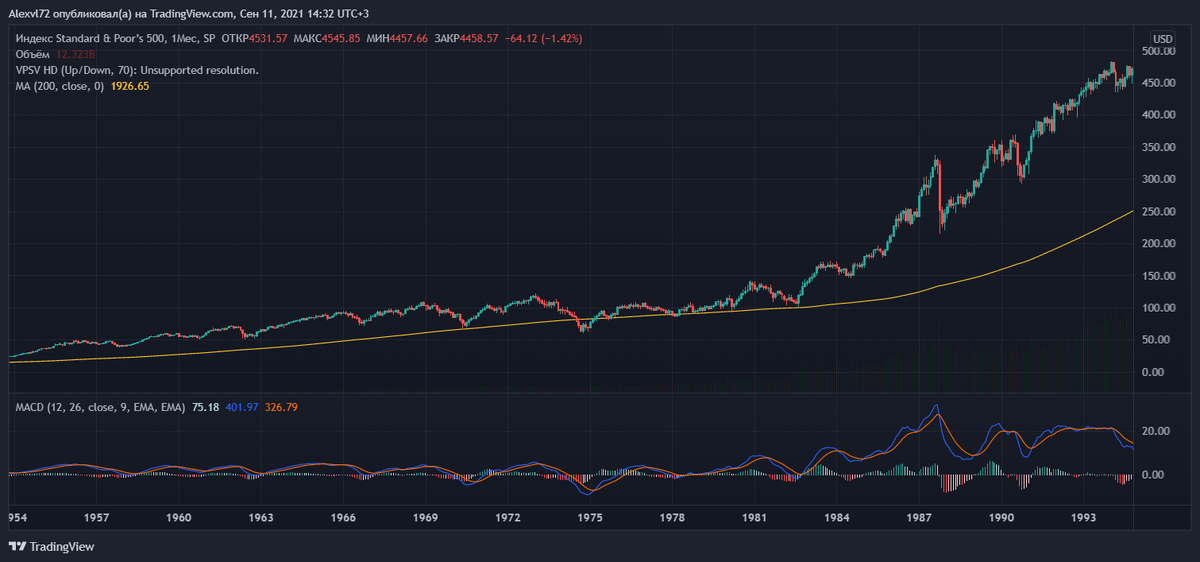Image resolution: width=1200 pixels, height=562 pixels.
Task: Click the 1981 time axis label
Action: pyautogui.click(x=755, y=518)
